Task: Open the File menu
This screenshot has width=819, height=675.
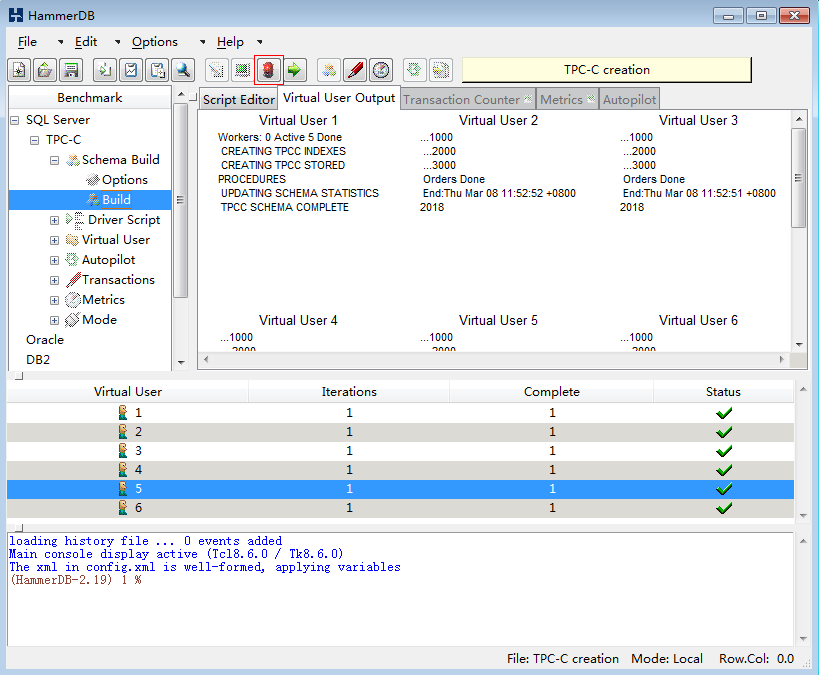Action: [x=27, y=42]
